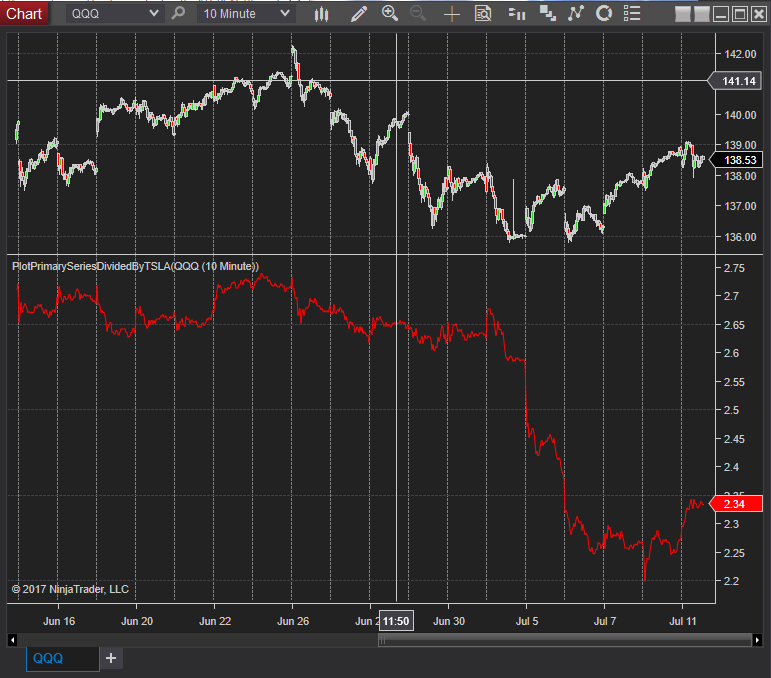Select the PlotPrimarySeriesDividedByTSLA indicator label
Viewport: 771px width, 678px height.
click(135, 266)
